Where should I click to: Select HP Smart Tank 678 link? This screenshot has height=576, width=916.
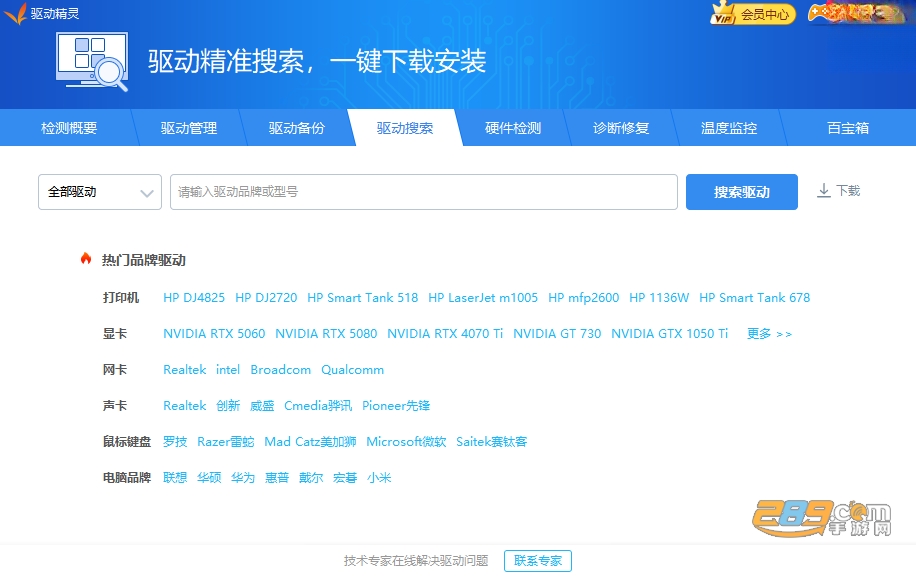click(x=755, y=297)
